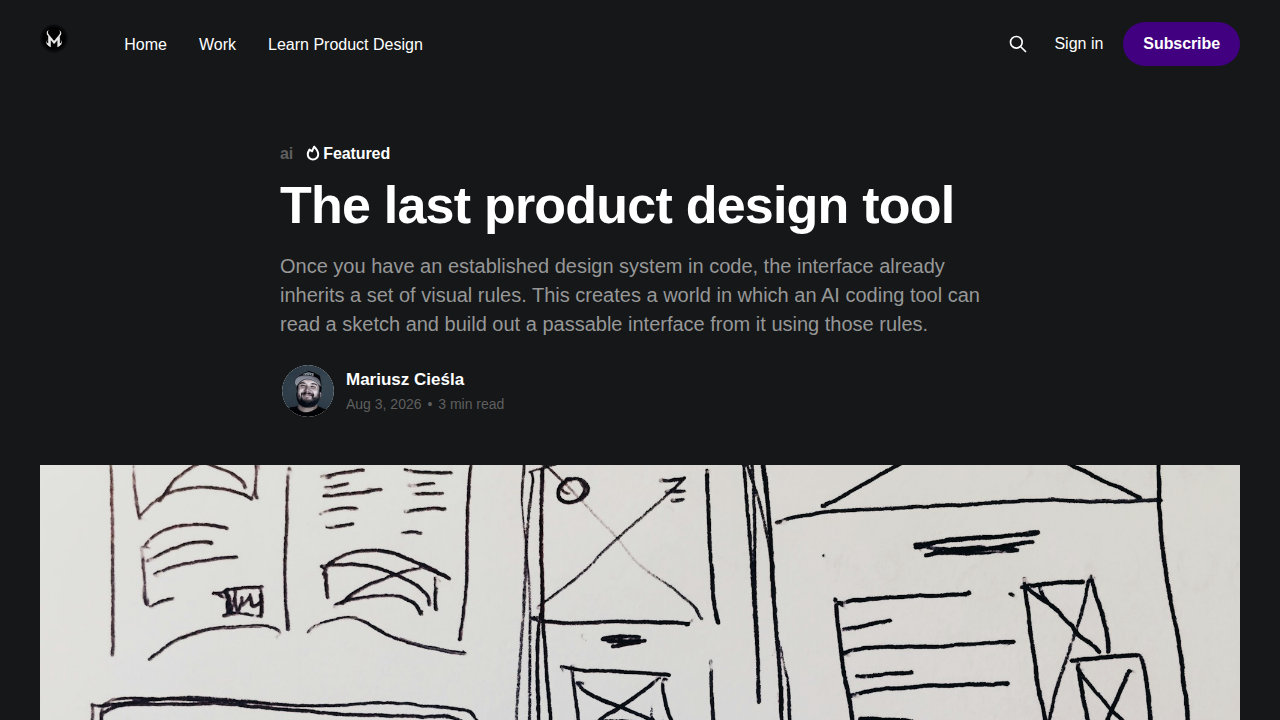Click the small hand-drawn circle in the sketch

click(573, 490)
